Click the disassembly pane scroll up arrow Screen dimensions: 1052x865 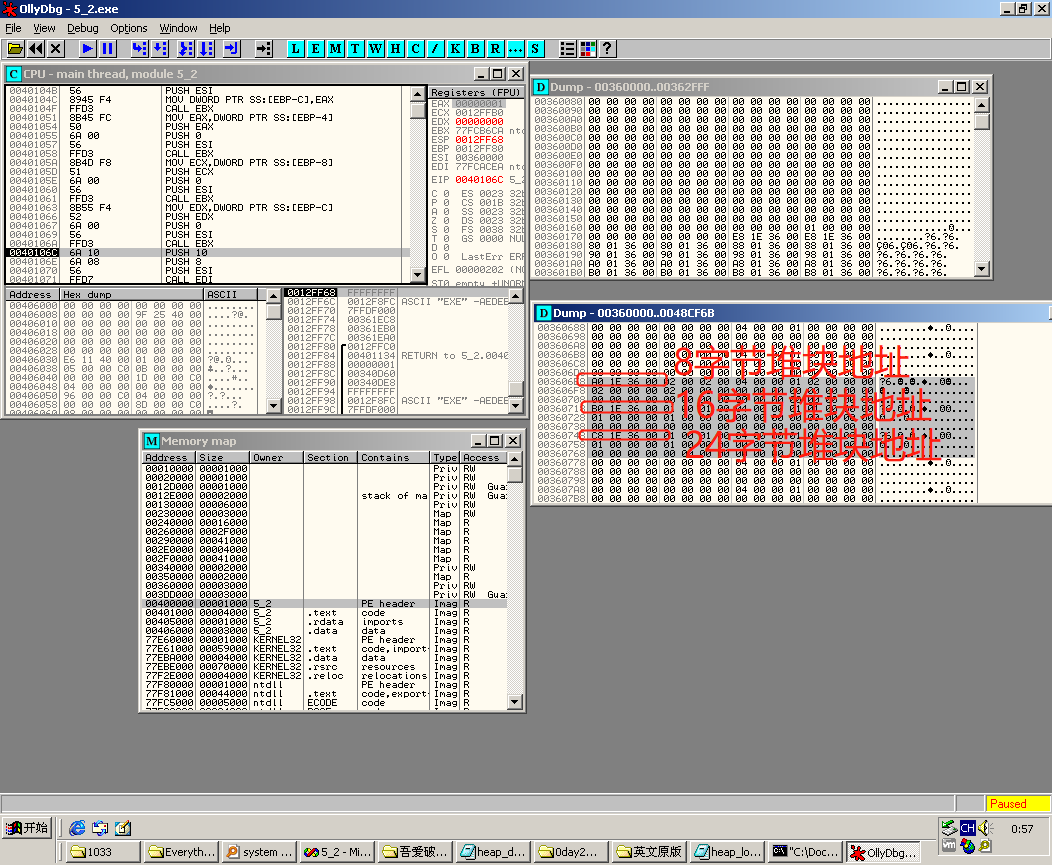pos(417,94)
